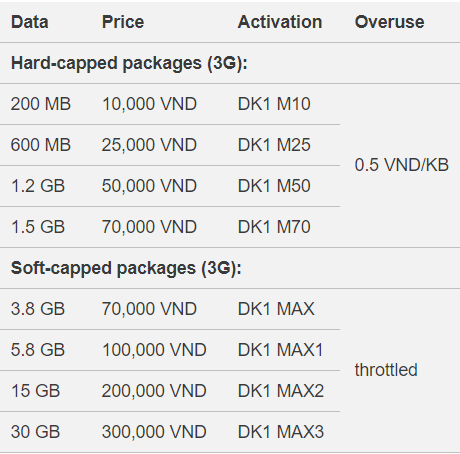Image resolution: width=460 pixels, height=454 pixels.
Task: Click the Price column header
Action: click(x=123, y=22)
